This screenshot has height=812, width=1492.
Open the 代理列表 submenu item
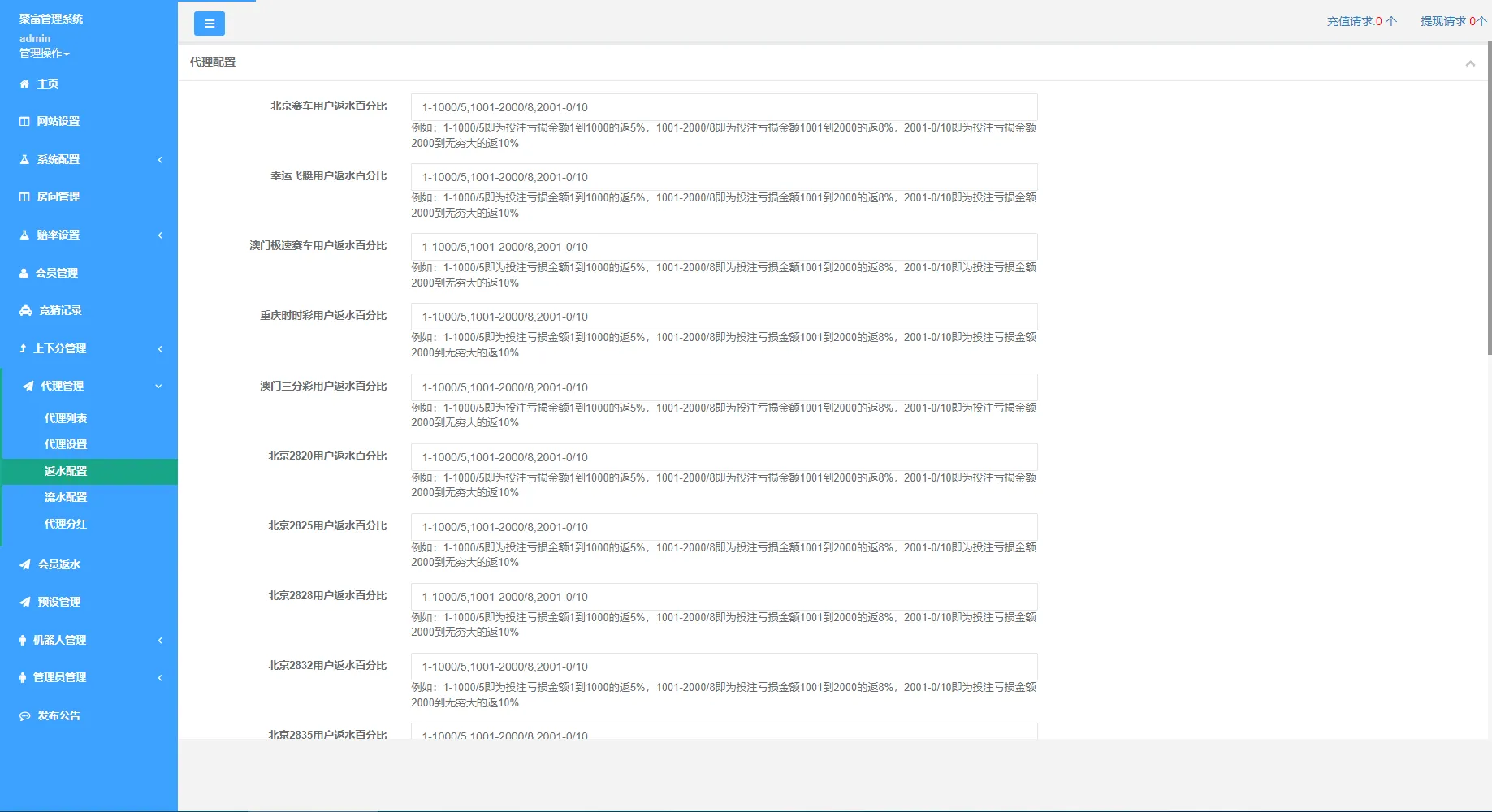[66, 418]
